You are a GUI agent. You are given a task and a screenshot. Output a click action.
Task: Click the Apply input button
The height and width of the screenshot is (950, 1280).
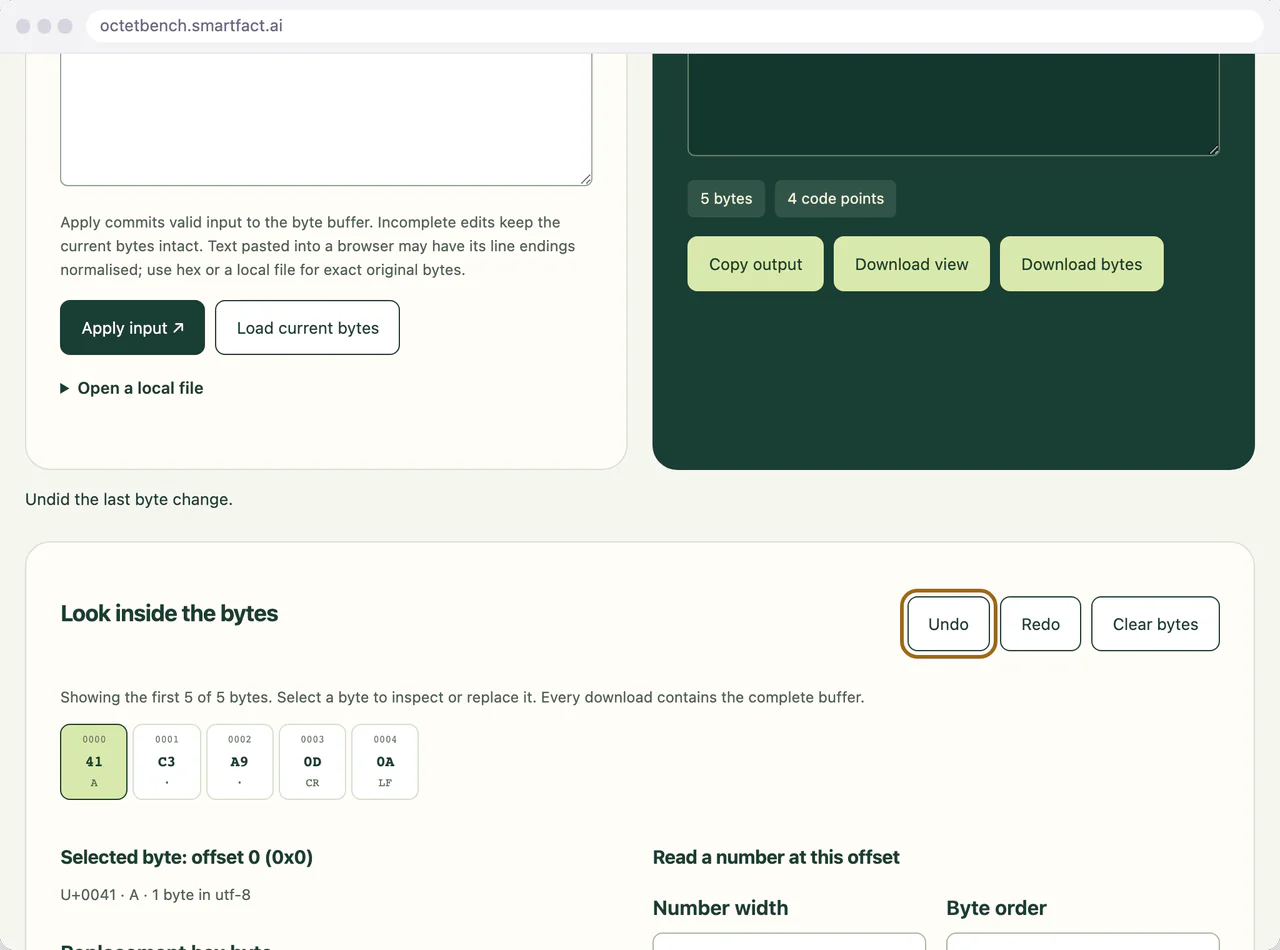pos(132,328)
